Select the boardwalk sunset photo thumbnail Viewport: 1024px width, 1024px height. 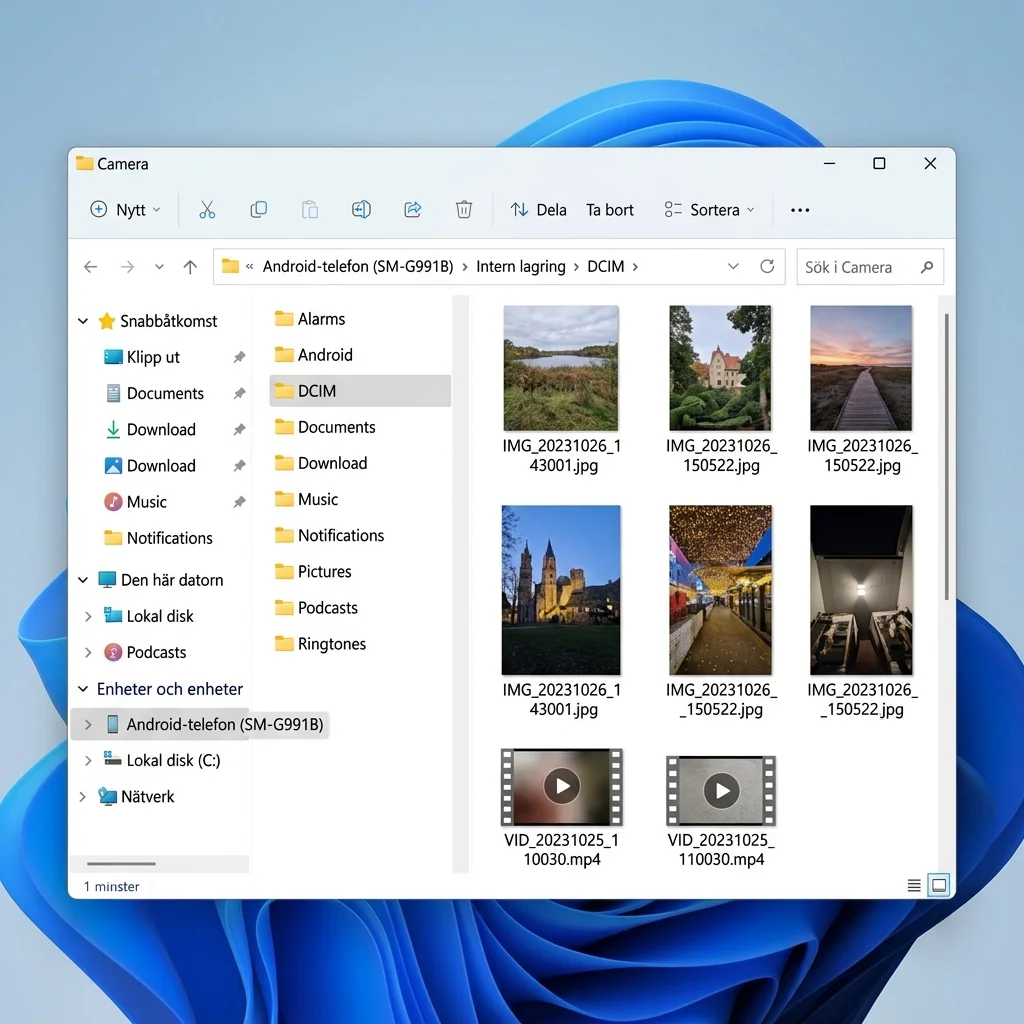pos(861,368)
